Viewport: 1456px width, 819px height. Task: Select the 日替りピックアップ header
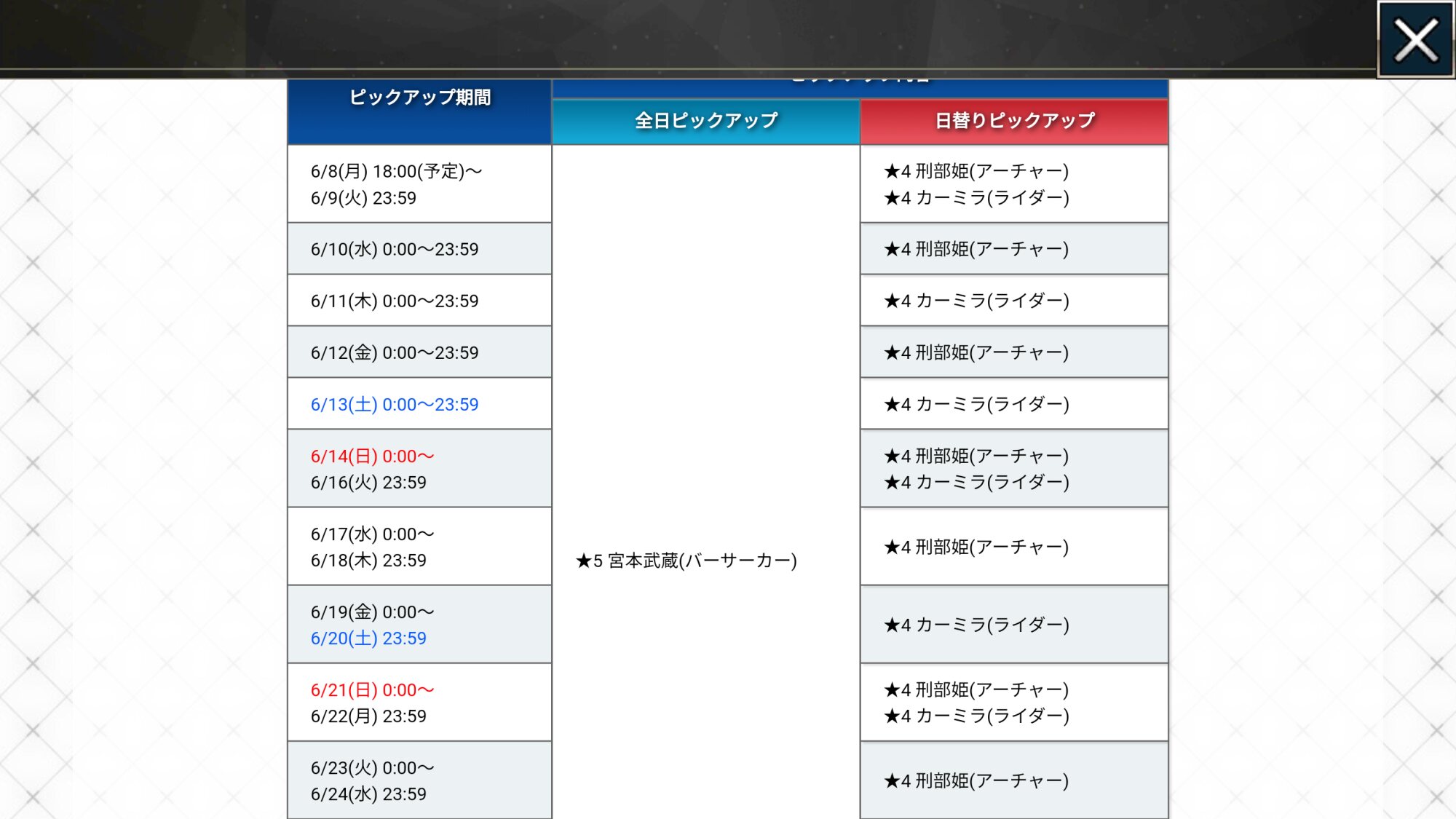(x=1014, y=121)
